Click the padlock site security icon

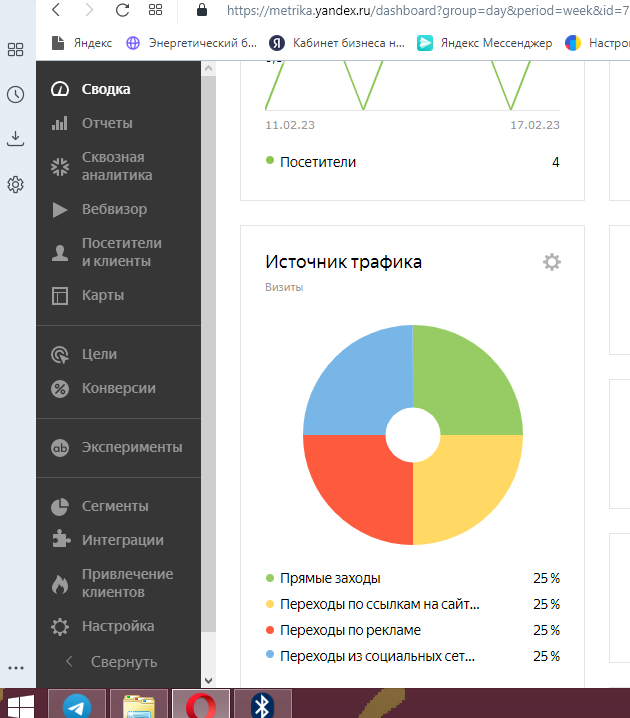click(x=201, y=10)
